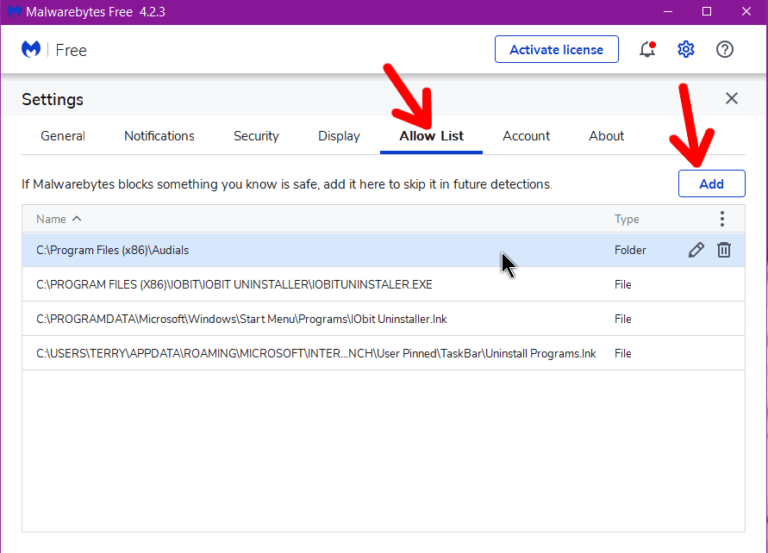Open the notifications bell icon
The height and width of the screenshot is (553, 768).
[647, 49]
